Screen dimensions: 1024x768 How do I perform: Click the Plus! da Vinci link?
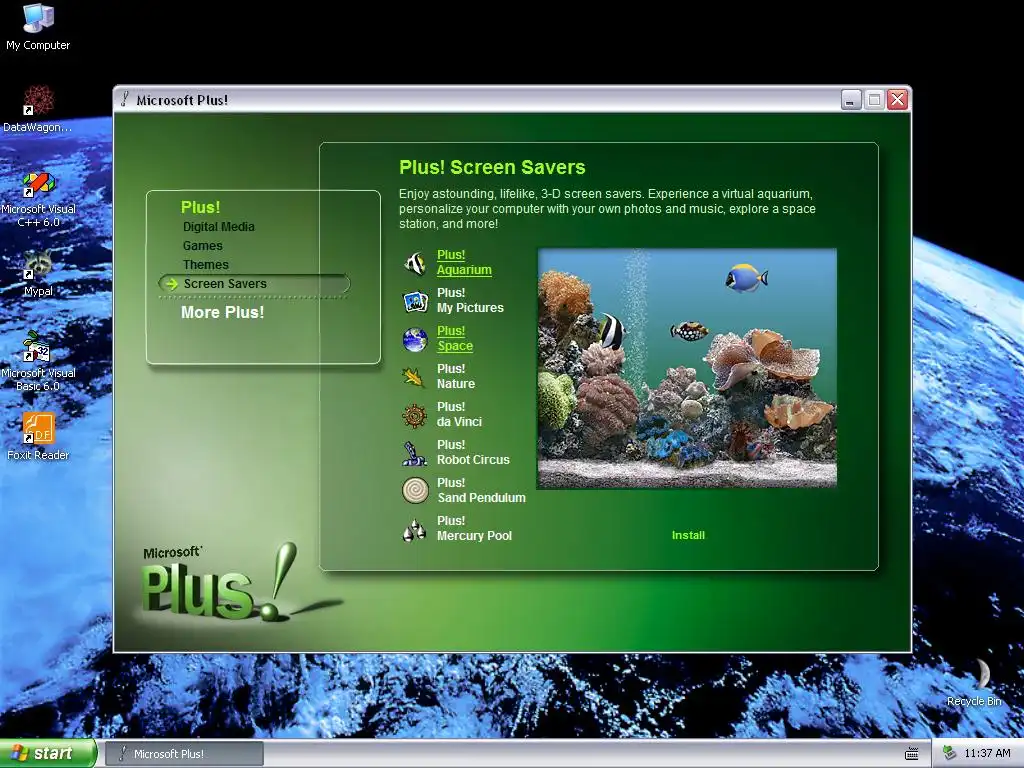point(459,414)
